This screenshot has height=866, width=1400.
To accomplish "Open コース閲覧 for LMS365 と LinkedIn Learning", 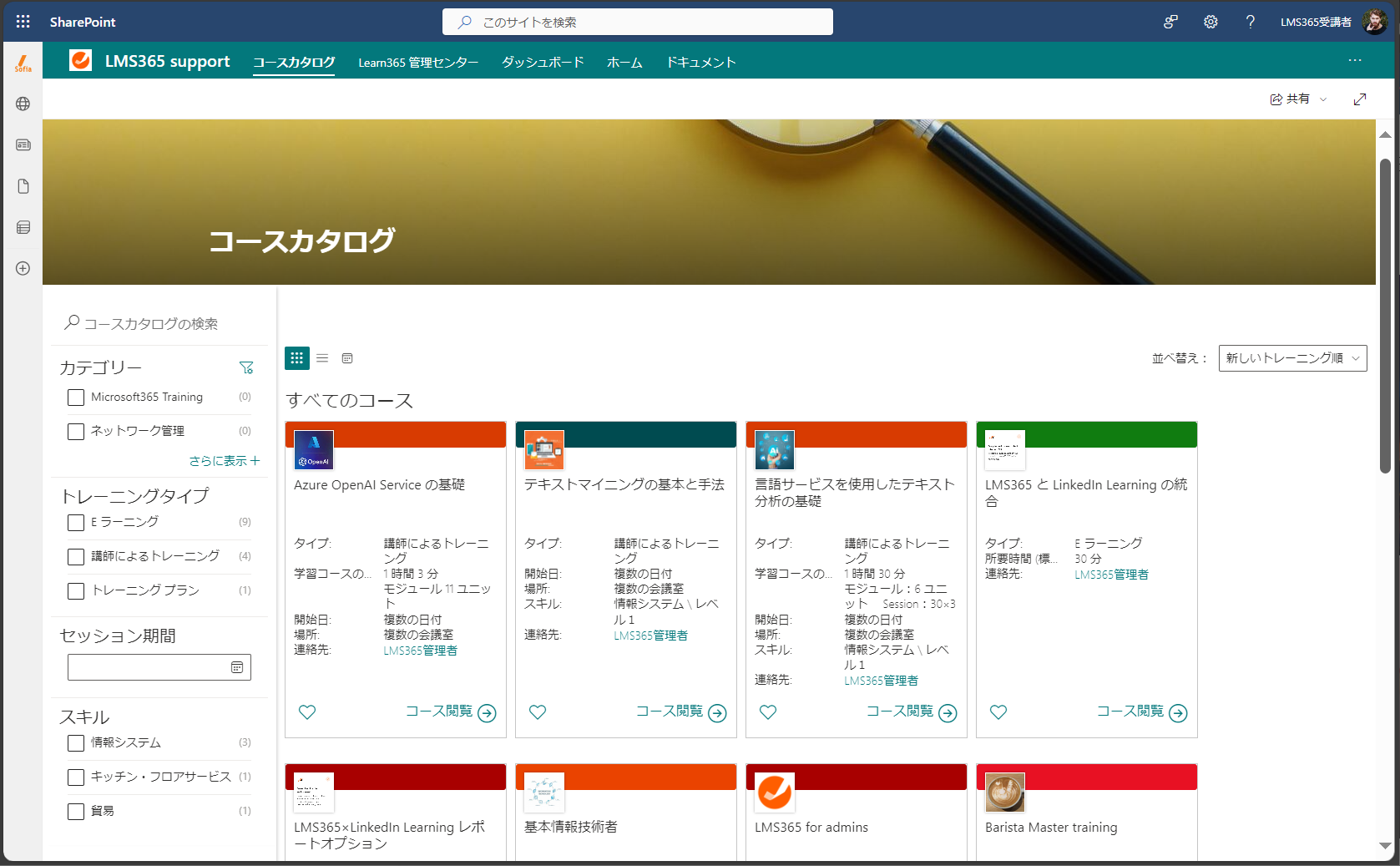I will [1142, 712].
